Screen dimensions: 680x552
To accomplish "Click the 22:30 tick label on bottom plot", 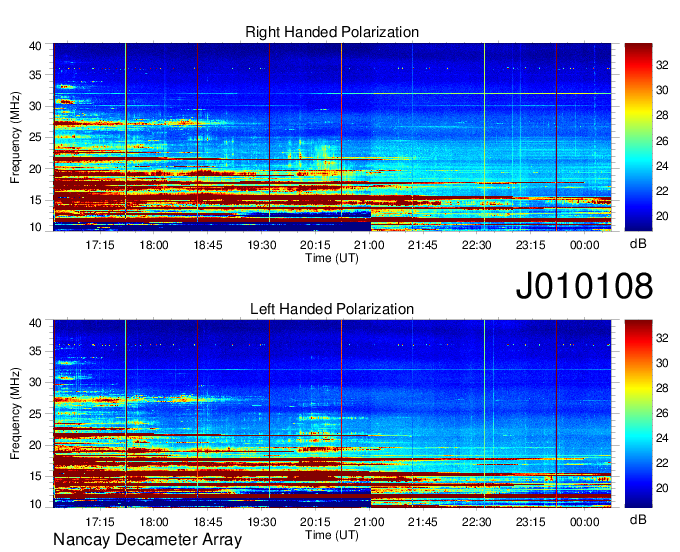I will pyautogui.click(x=477, y=522).
